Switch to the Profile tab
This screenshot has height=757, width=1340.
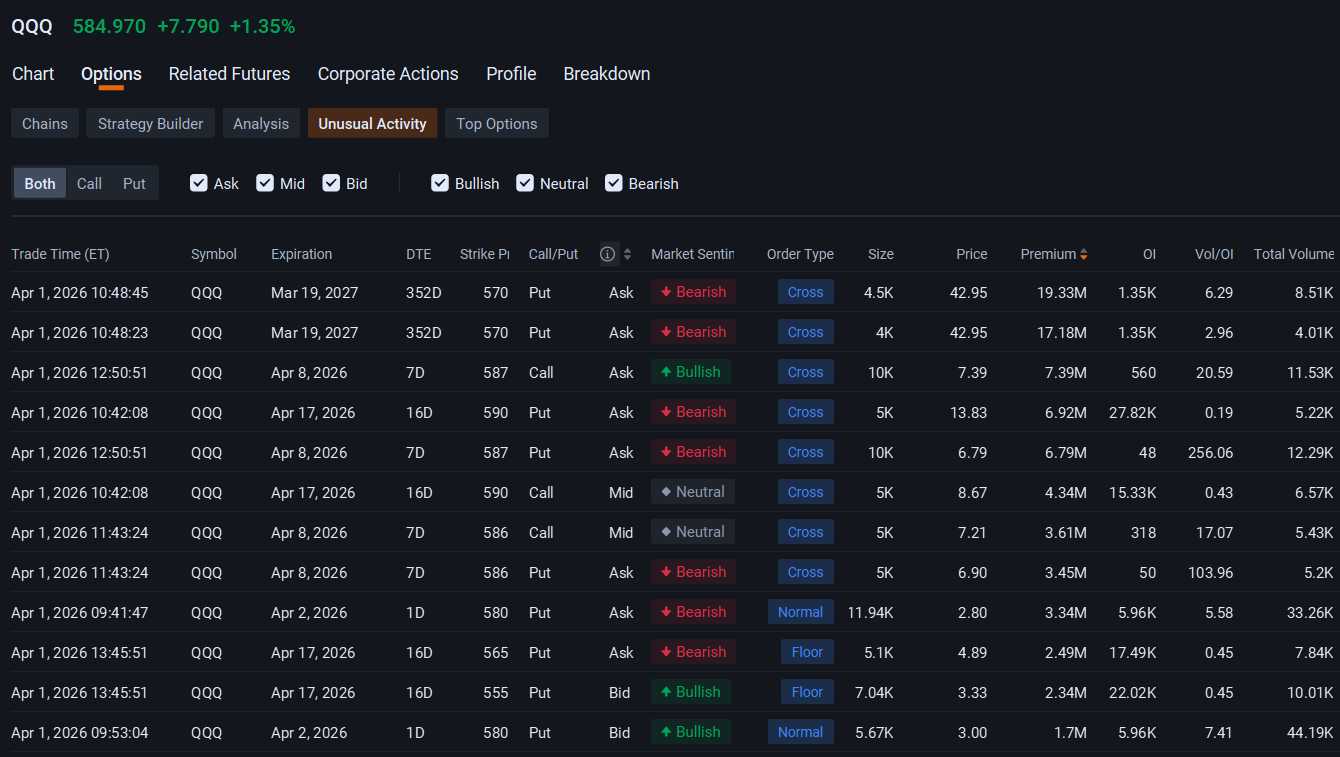tap(511, 74)
